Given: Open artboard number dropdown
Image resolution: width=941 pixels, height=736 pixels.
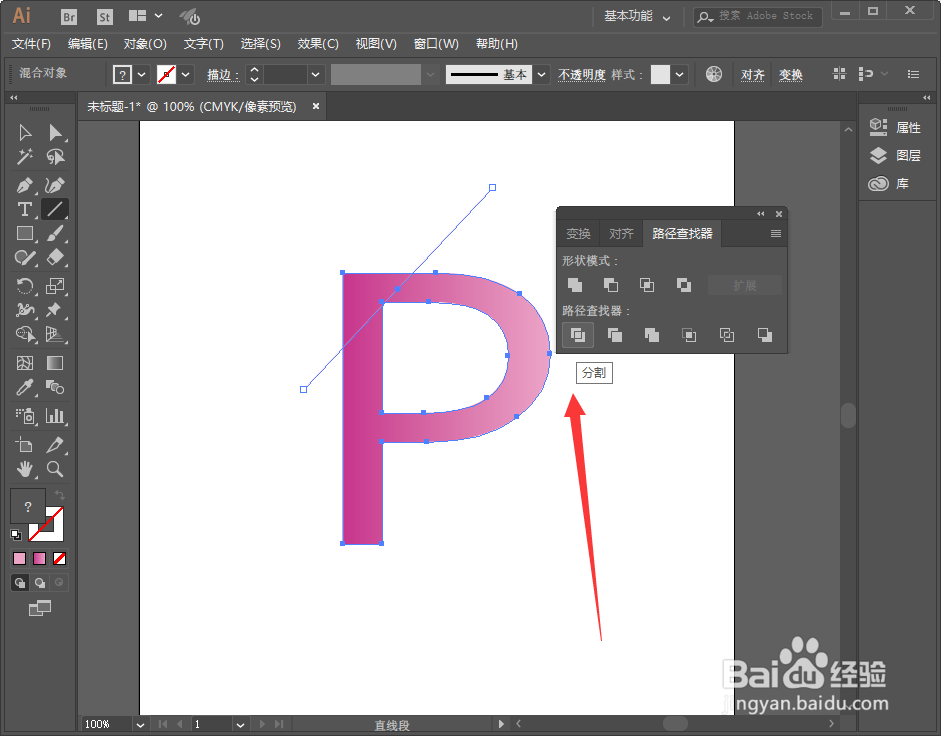Looking at the screenshot, I should [240, 725].
